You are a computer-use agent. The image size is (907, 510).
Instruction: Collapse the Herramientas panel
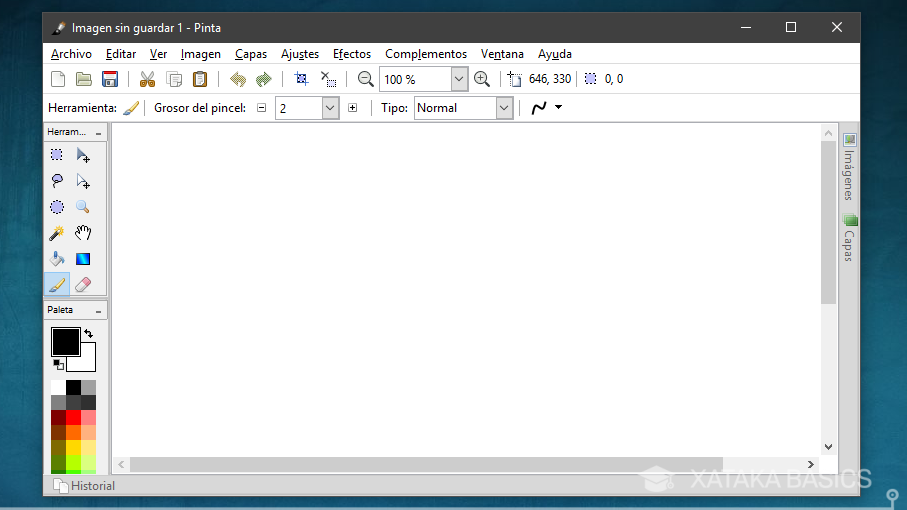[x=98, y=133]
